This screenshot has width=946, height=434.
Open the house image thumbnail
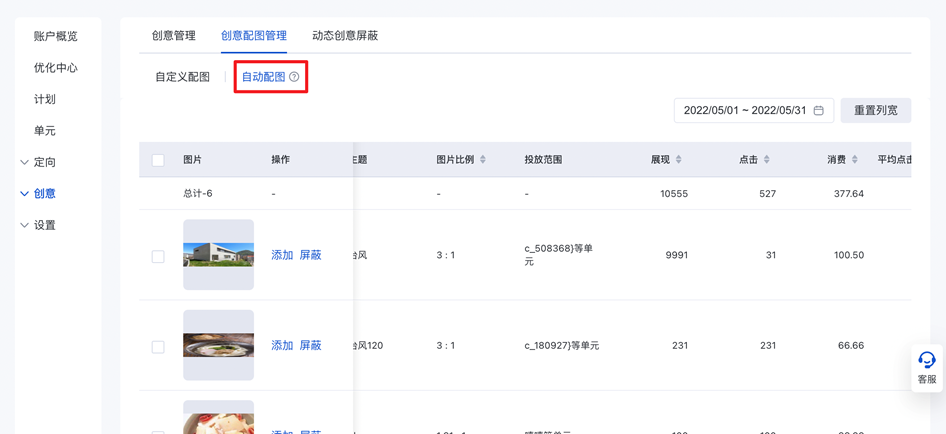[218, 255]
